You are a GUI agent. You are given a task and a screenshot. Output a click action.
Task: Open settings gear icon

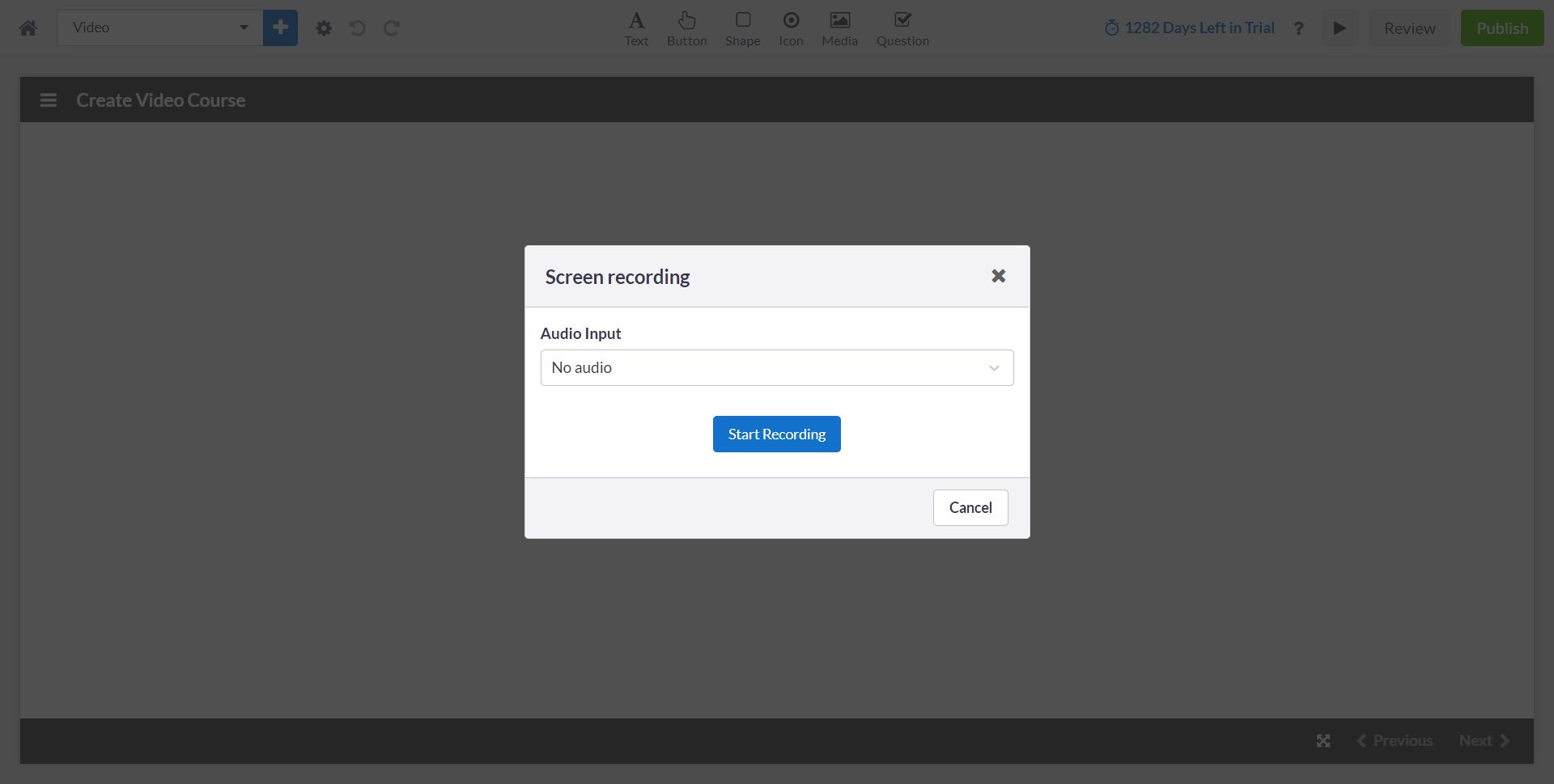coord(324,28)
